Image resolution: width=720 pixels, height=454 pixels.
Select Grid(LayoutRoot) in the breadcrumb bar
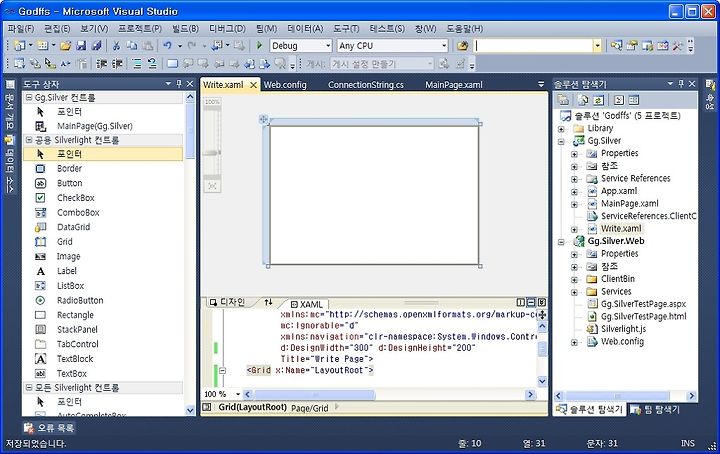pyautogui.click(x=253, y=407)
